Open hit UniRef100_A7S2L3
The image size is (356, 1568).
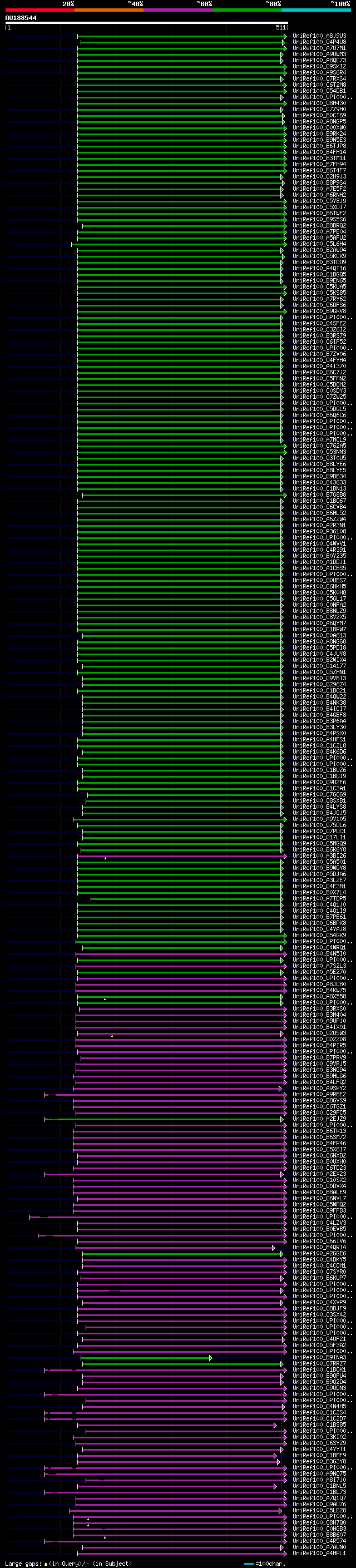[319, 966]
